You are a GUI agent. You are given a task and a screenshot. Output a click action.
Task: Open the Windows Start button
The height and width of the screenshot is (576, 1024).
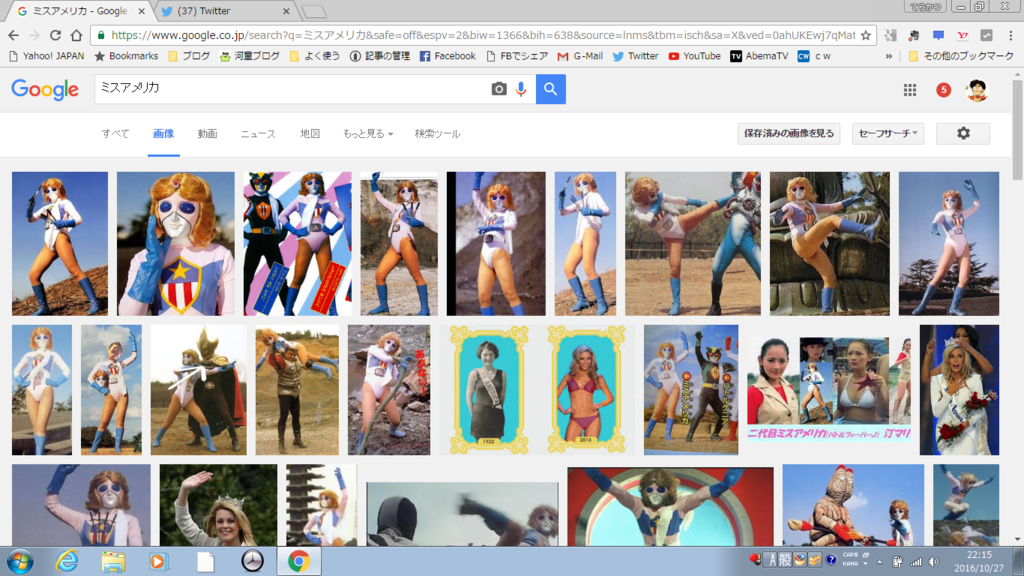click(x=21, y=562)
